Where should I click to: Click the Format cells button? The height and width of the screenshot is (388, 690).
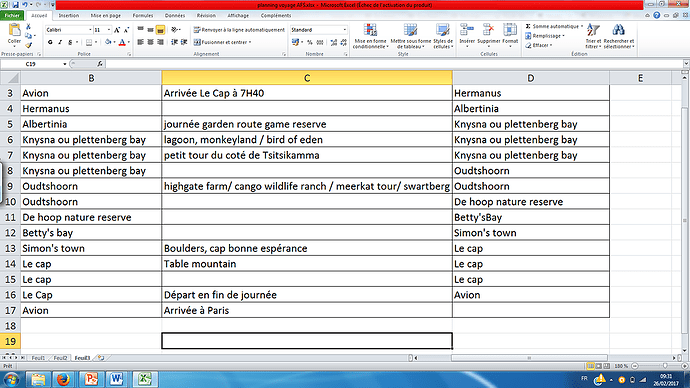coord(510,36)
